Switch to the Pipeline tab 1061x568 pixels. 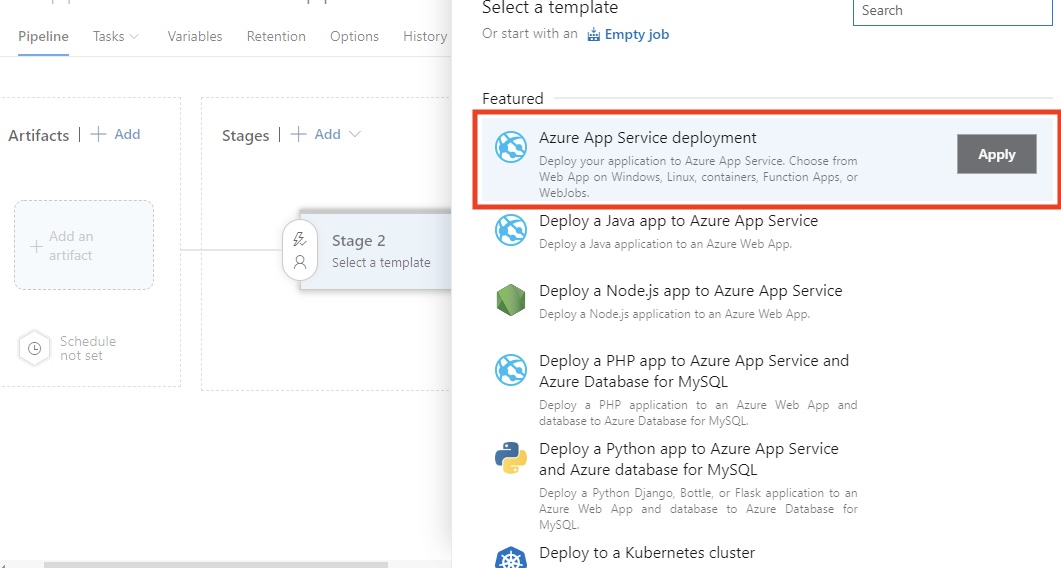(x=43, y=37)
